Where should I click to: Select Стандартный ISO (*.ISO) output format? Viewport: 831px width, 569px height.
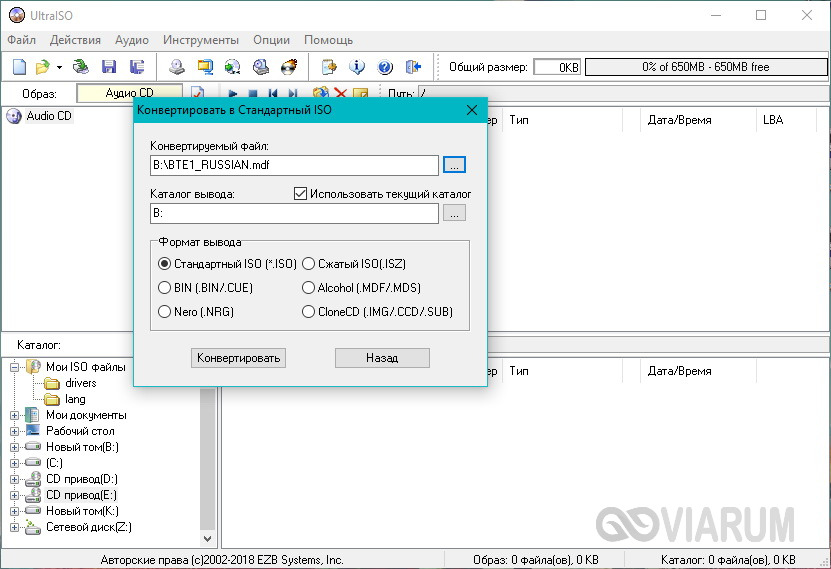coord(227,263)
